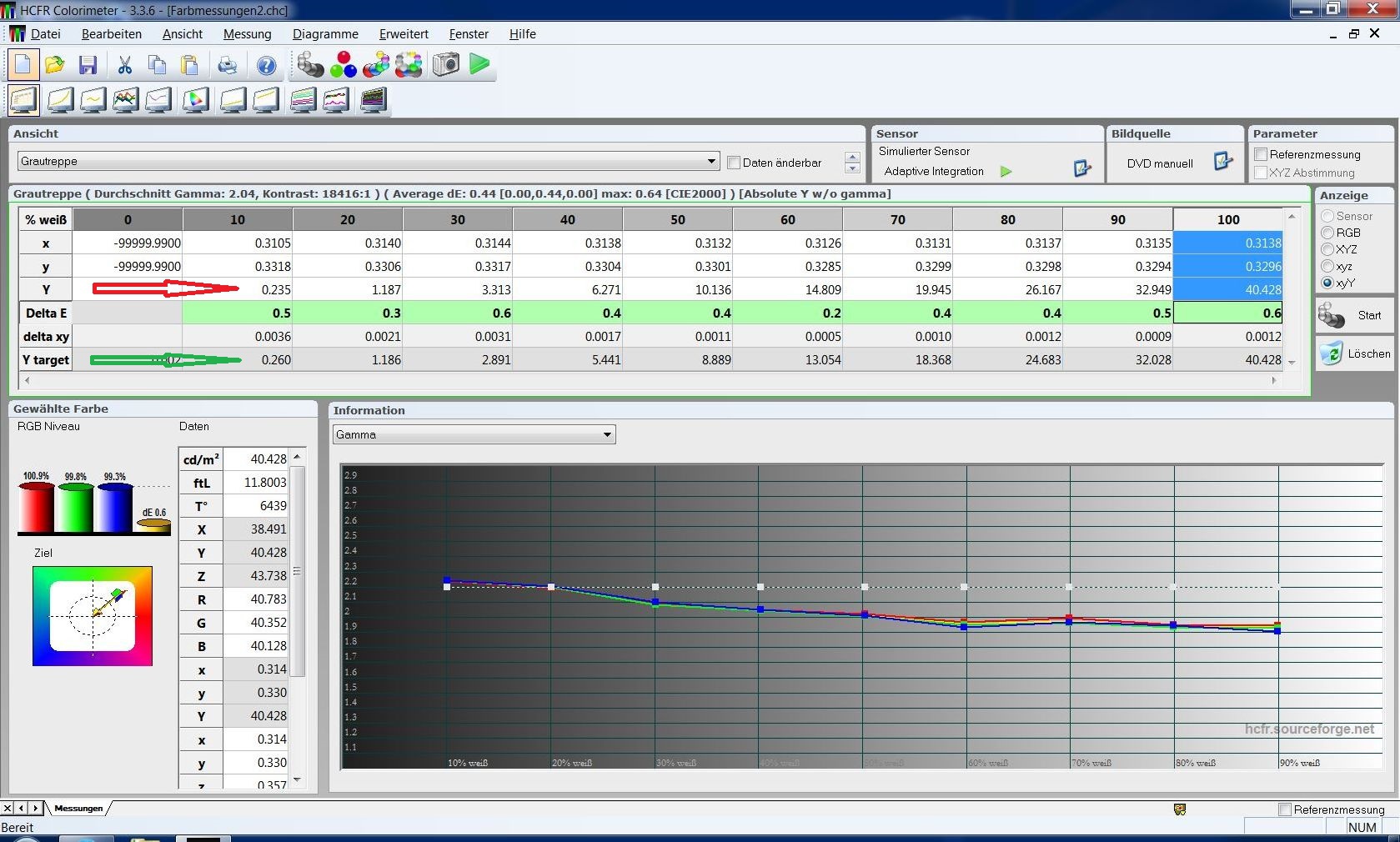Open the Gamma information dropdown

(607, 434)
